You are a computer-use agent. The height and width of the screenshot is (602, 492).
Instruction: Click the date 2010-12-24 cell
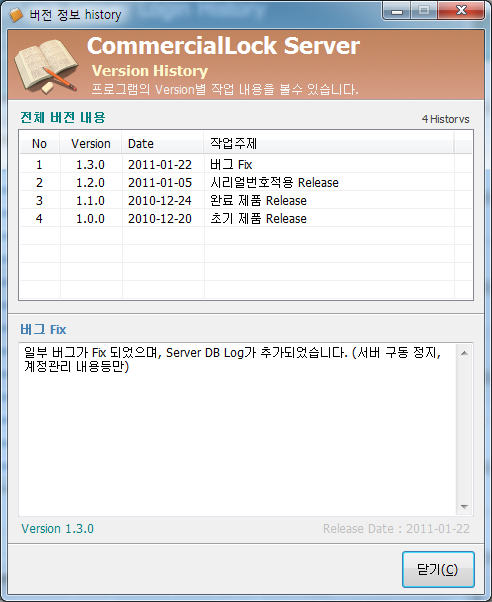(x=160, y=201)
